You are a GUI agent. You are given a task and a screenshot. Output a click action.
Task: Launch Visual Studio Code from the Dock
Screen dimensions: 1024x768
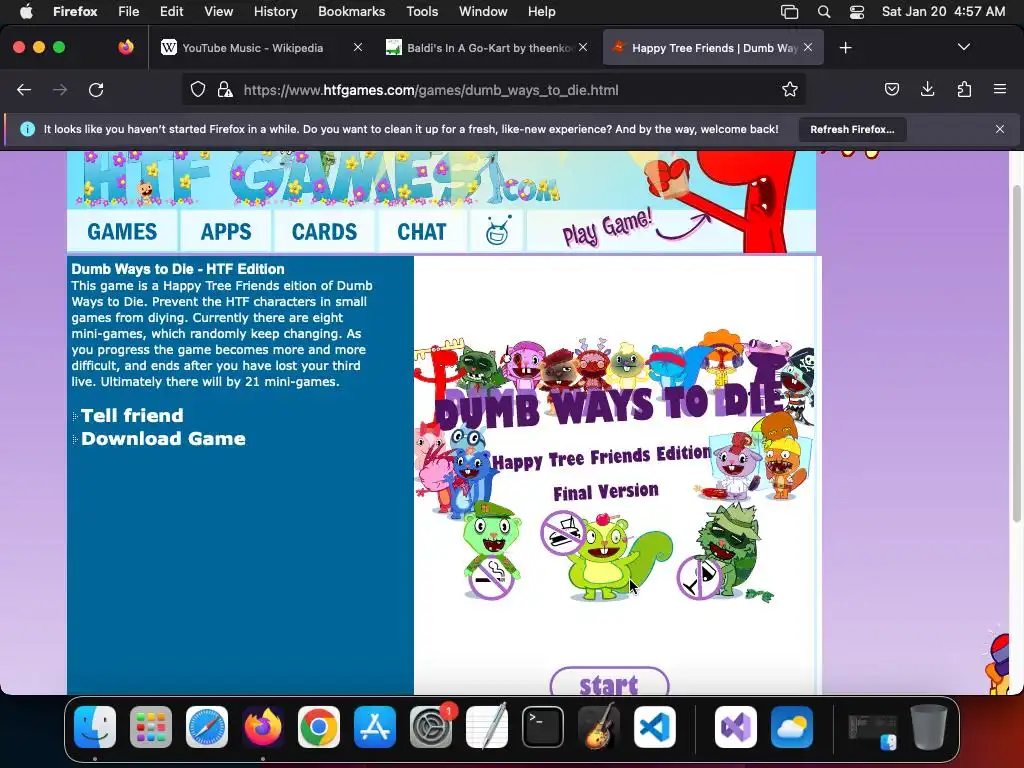[655, 727]
